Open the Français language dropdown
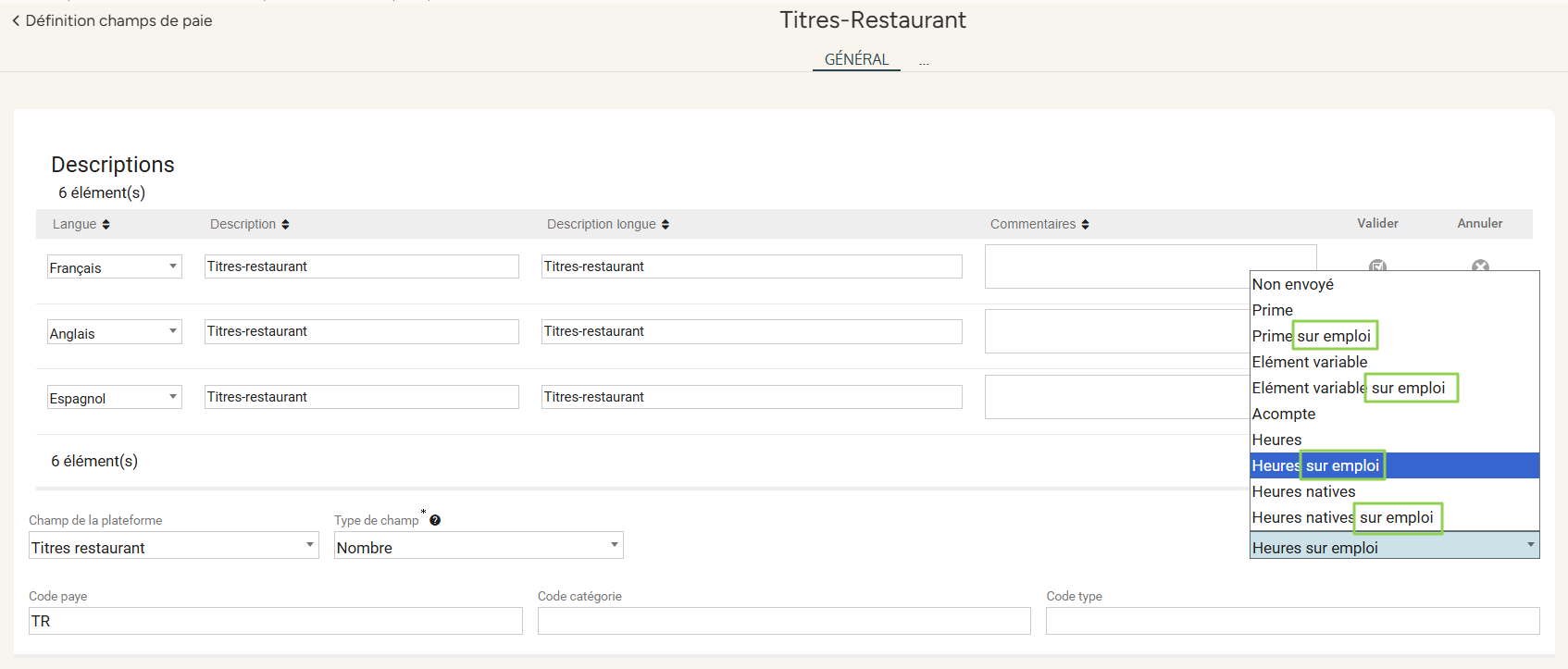The height and width of the screenshot is (669, 1568). [114, 267]
